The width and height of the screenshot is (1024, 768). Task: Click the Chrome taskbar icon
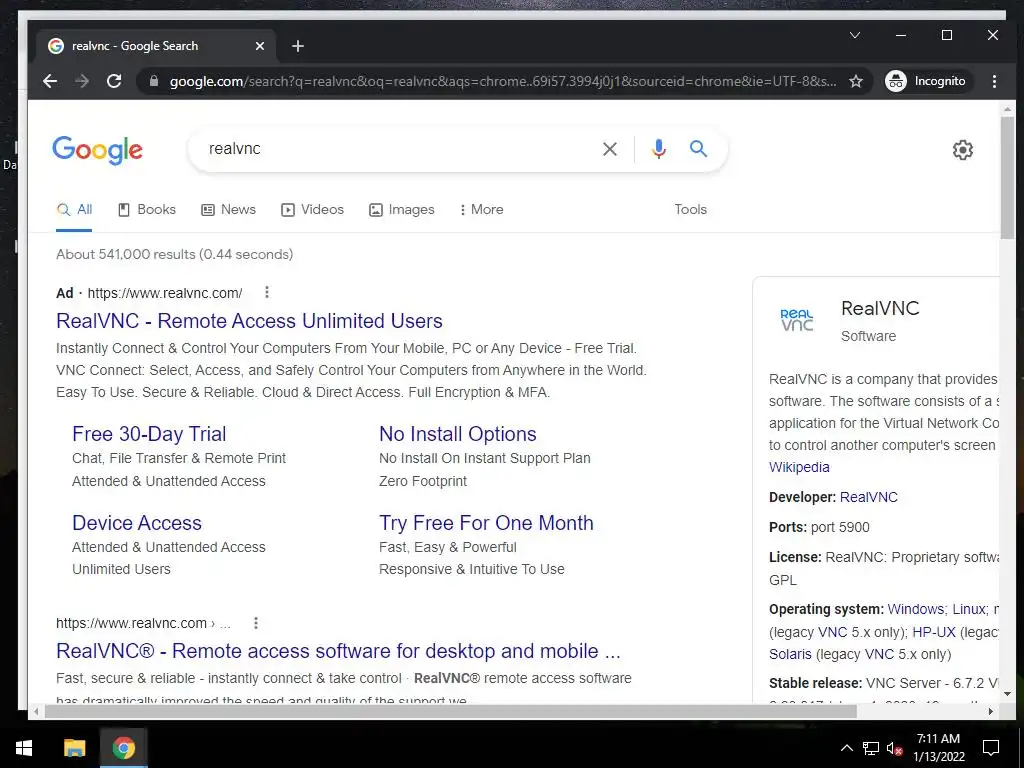(x=123, y=748)
